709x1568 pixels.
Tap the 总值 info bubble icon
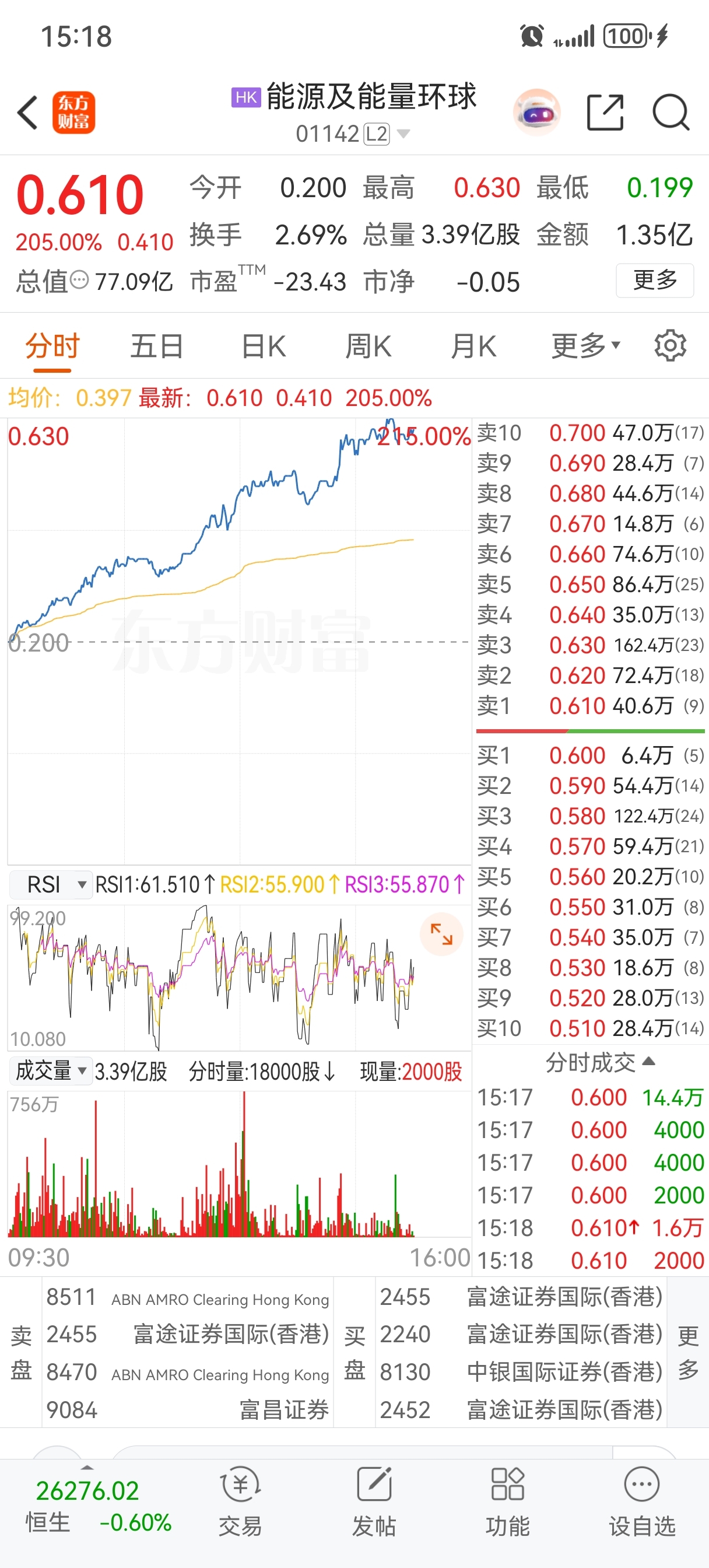79,281
